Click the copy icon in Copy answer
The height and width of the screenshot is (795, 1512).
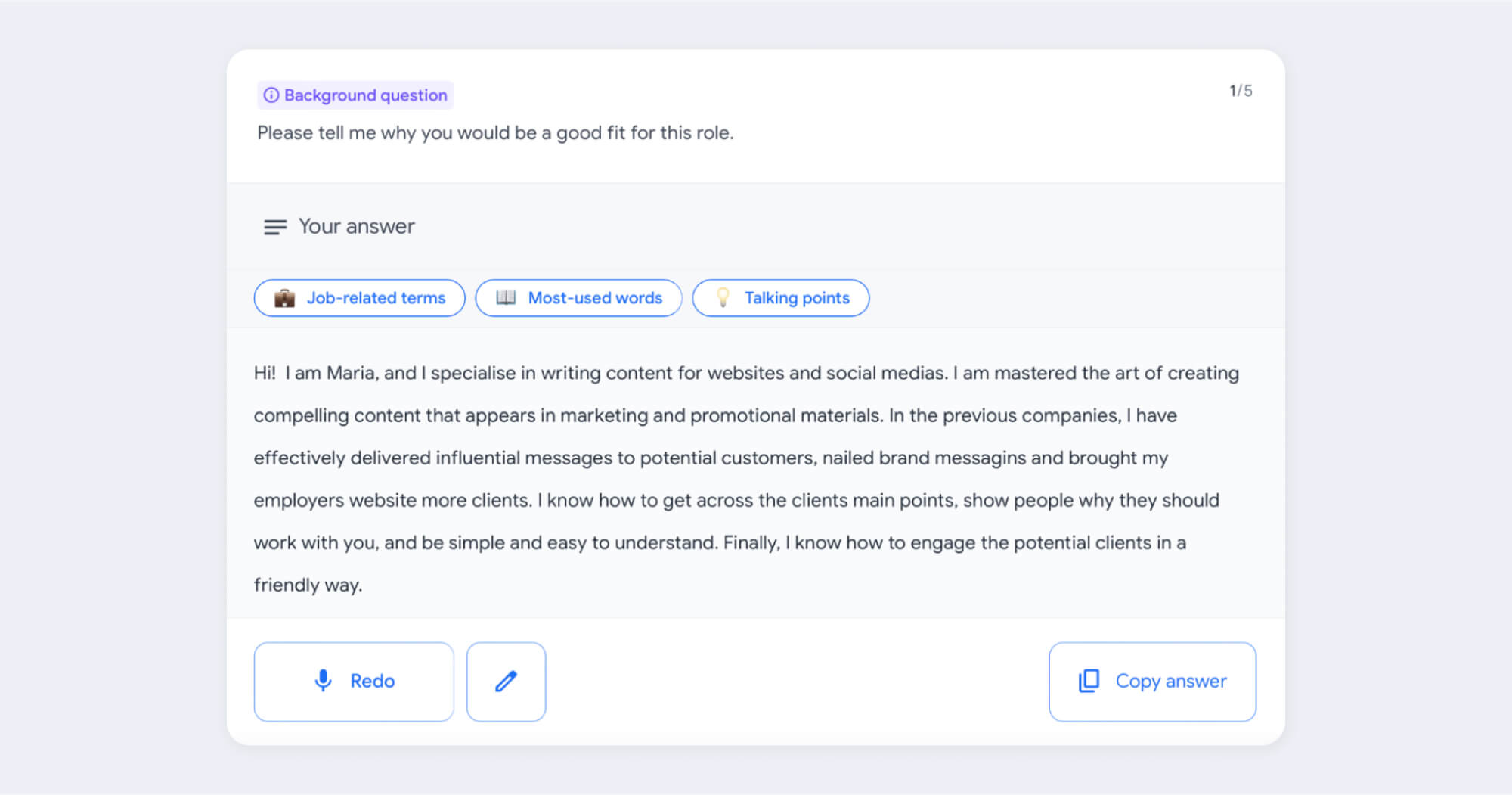pyautogui.click(x=1089, y=681)
